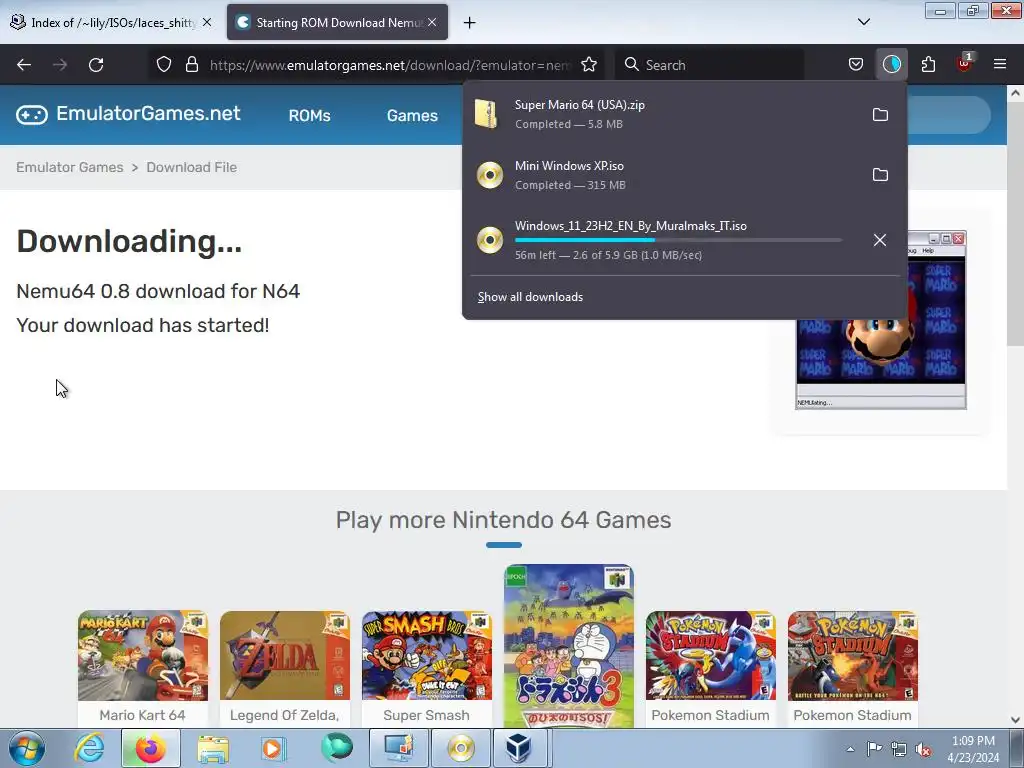Go back to the previous page

(24, 65)
